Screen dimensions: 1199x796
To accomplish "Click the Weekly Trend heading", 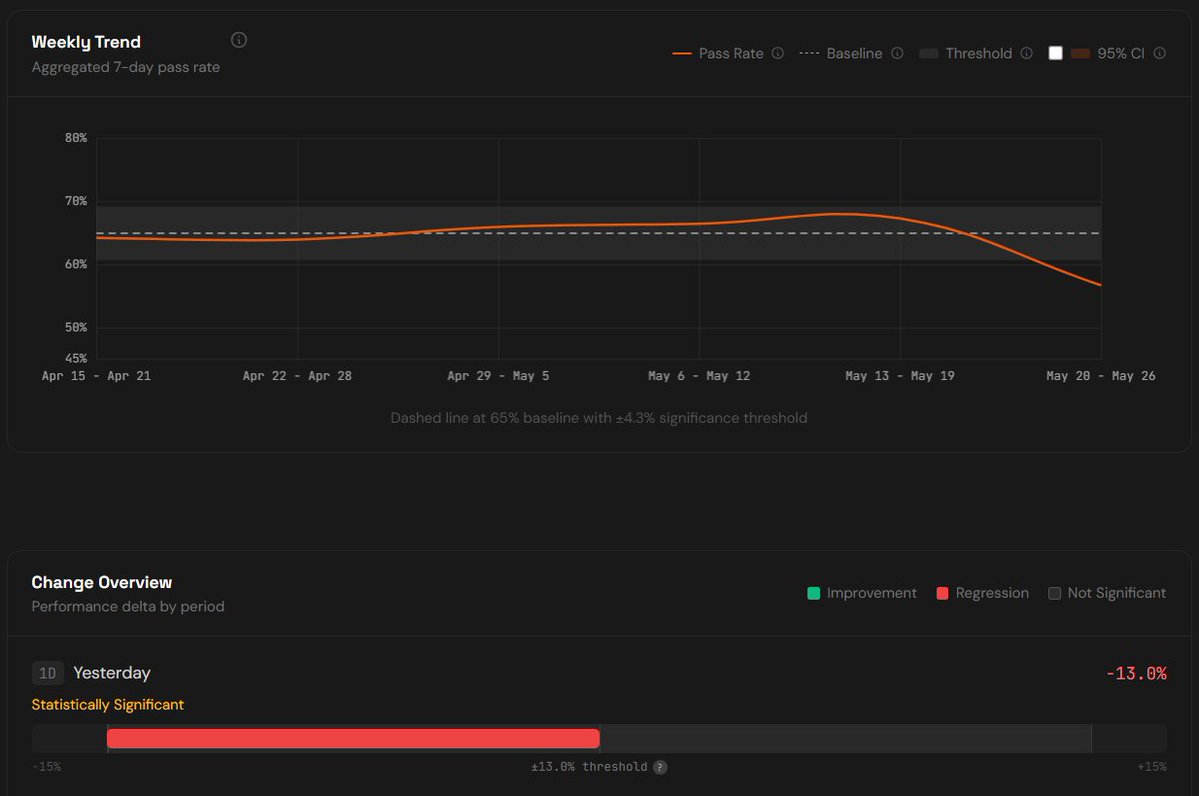I will click(x=86, y=42).
